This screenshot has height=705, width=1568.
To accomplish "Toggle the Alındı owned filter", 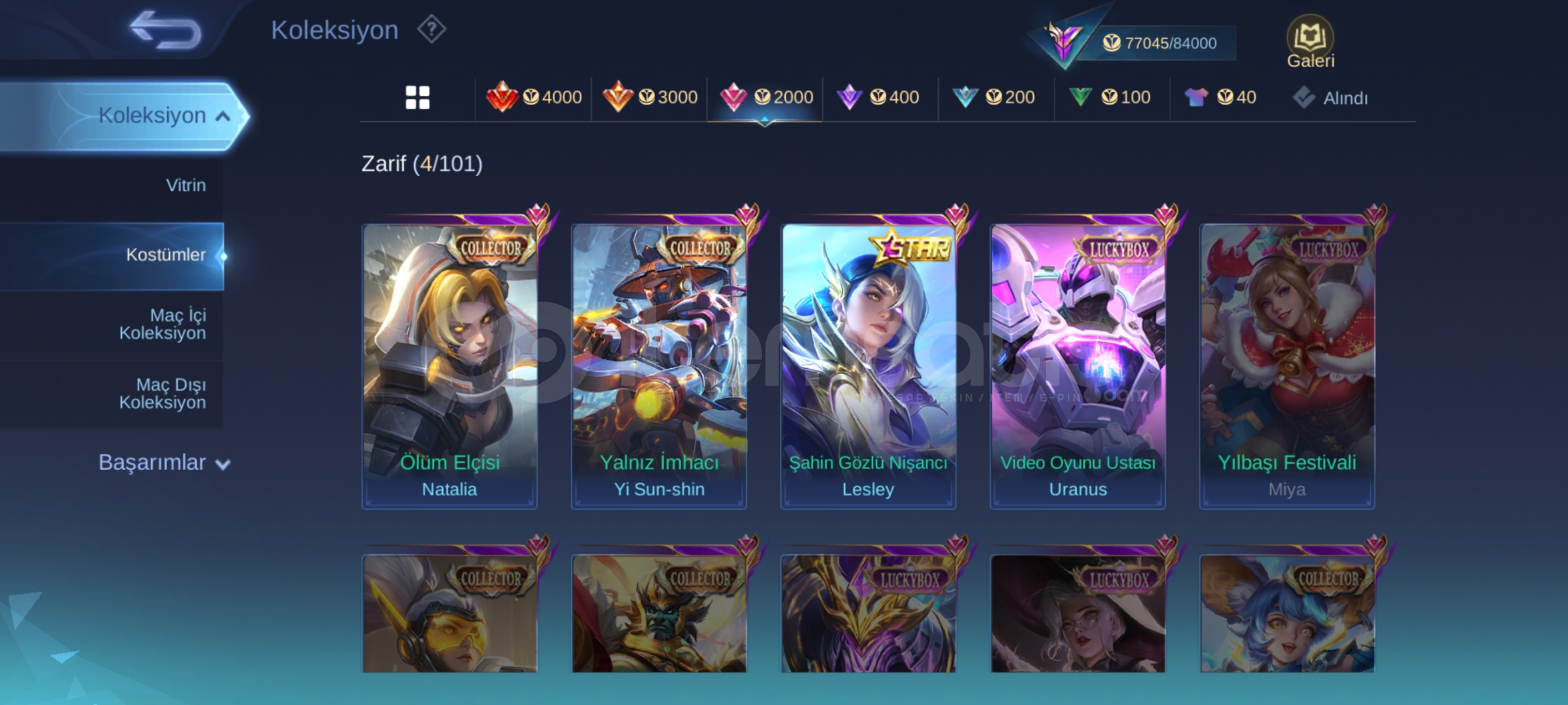I will coord(1330,98).
